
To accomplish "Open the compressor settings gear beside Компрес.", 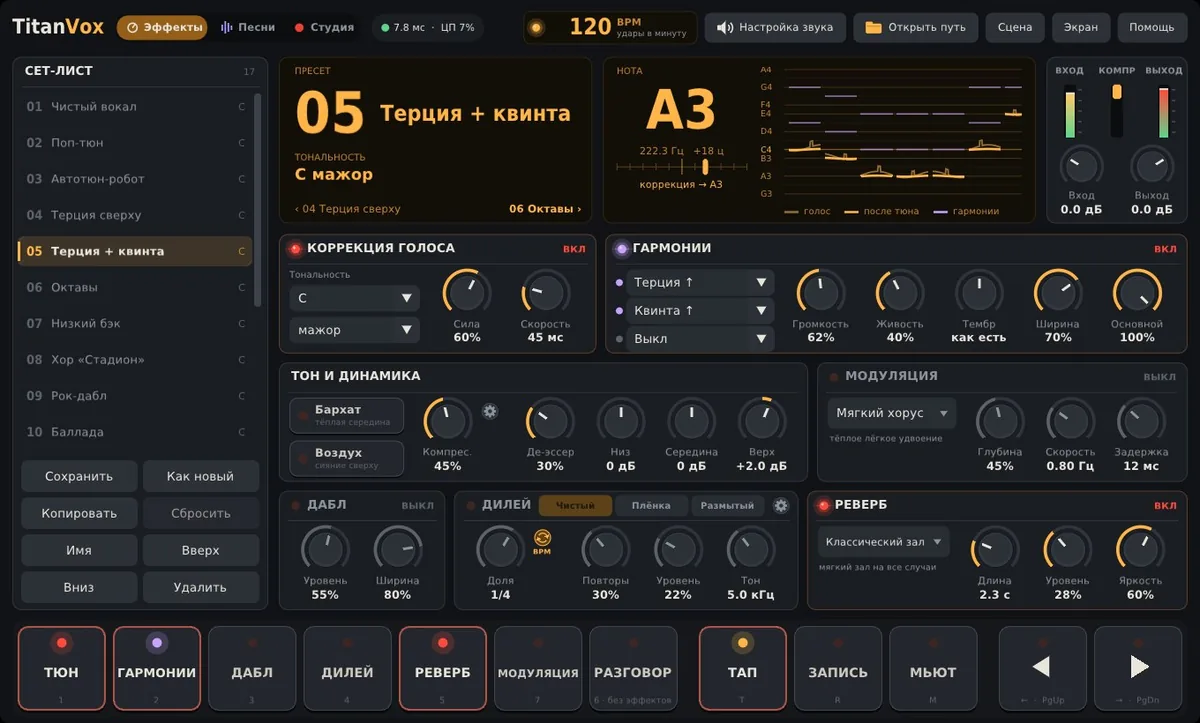I will pyautogui.click(x=490, y=411).
